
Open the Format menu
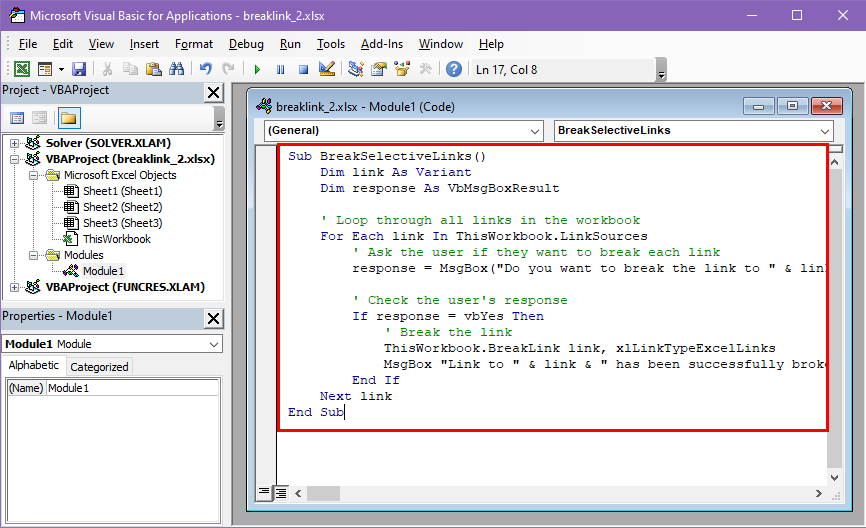pyautogui.click(x=193, y=44)
